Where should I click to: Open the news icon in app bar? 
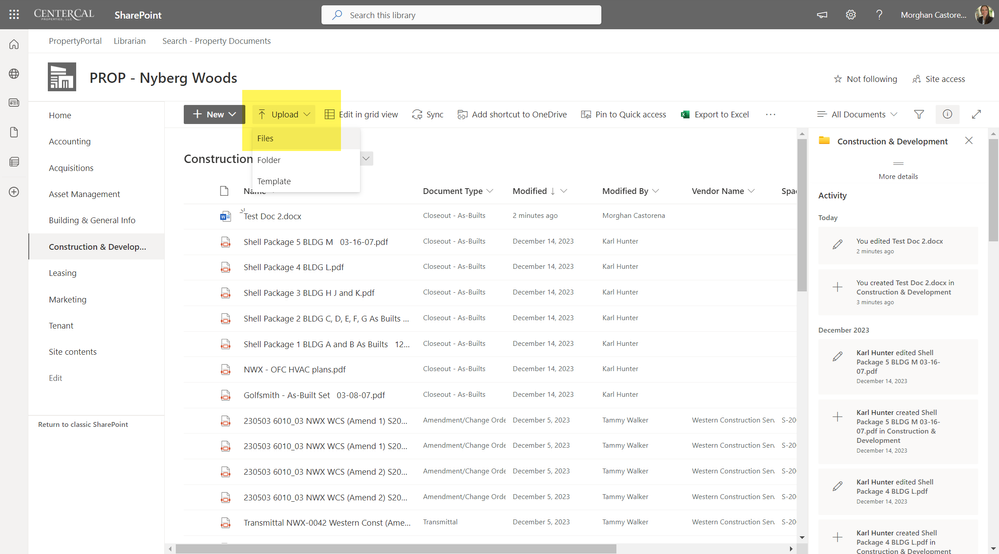14,103
